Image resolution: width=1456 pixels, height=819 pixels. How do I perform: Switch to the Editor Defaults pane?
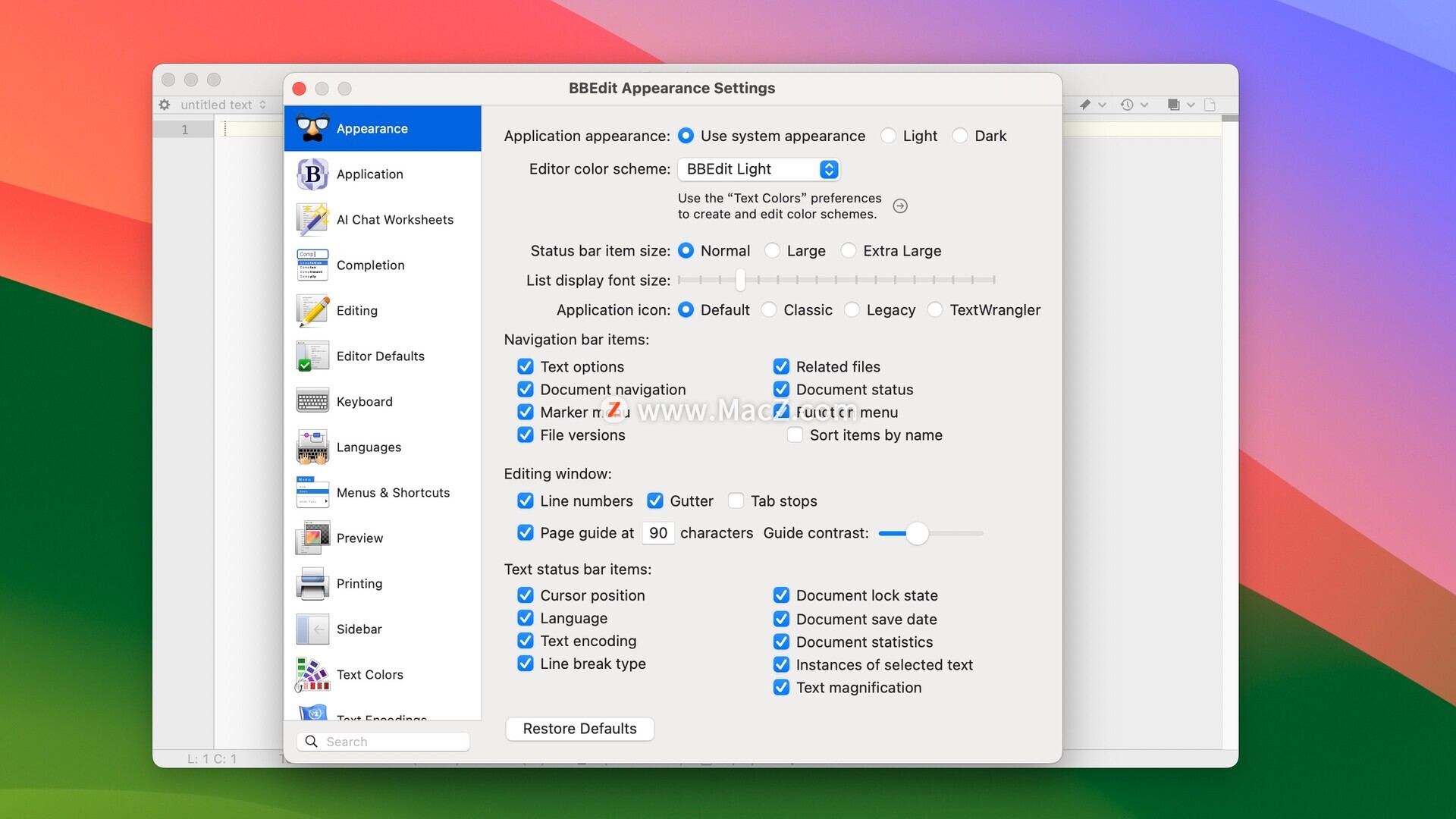382,356
